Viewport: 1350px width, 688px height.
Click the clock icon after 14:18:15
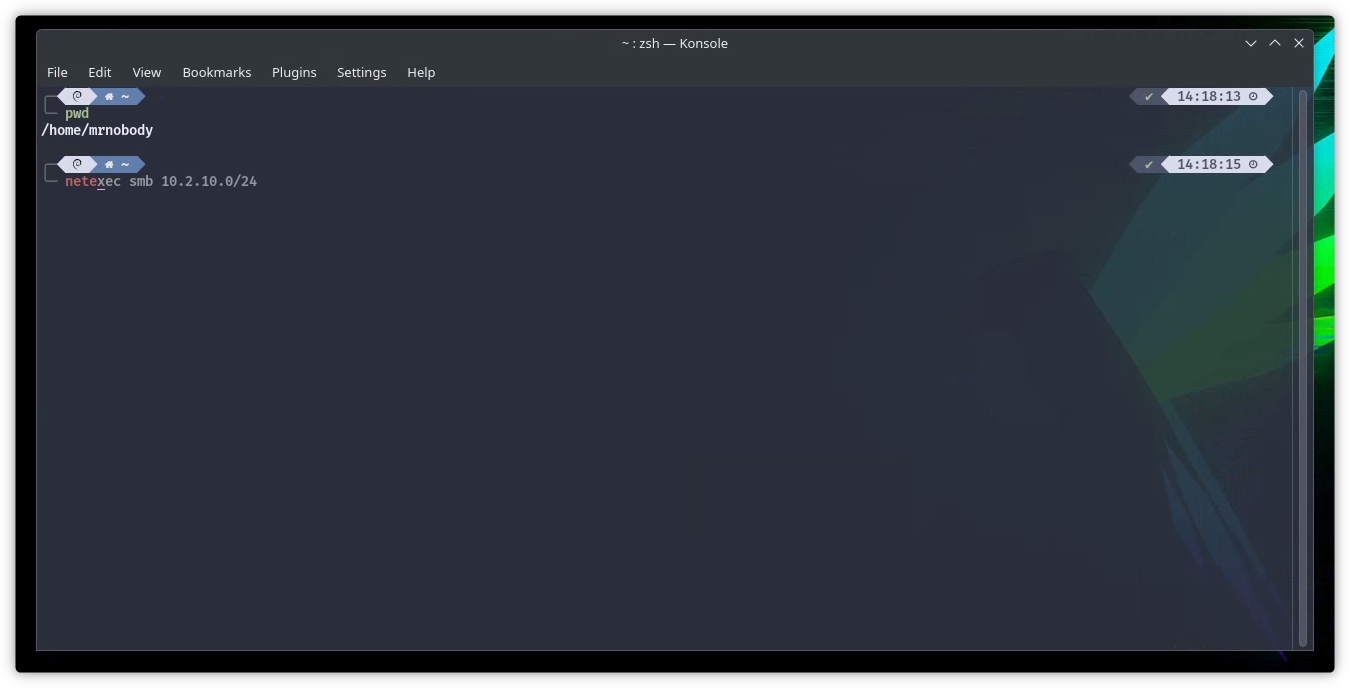1253,164
